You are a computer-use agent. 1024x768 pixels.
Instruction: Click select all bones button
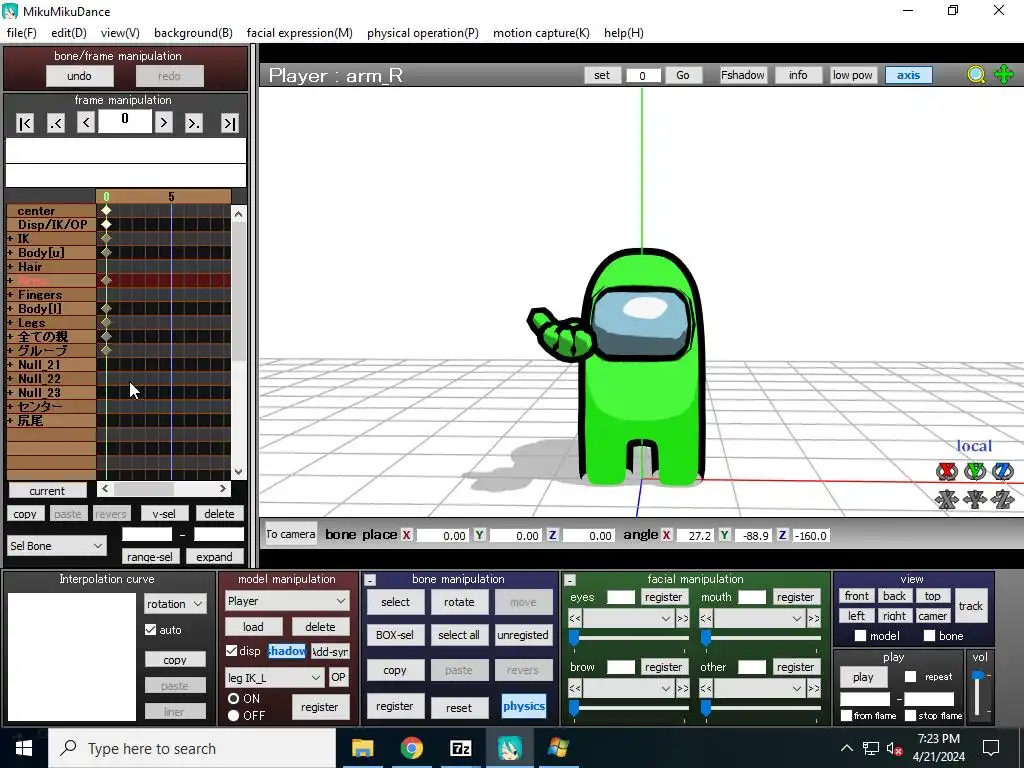(458, 635)
